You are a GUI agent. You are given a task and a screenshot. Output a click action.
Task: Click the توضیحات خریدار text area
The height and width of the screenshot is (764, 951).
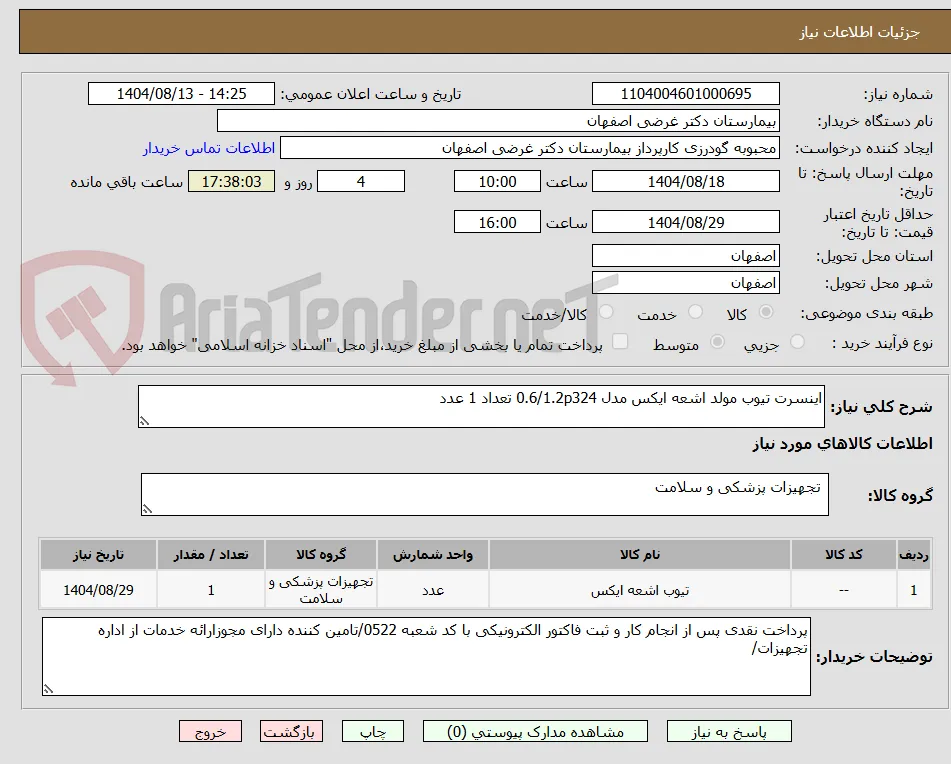point(426,657)
